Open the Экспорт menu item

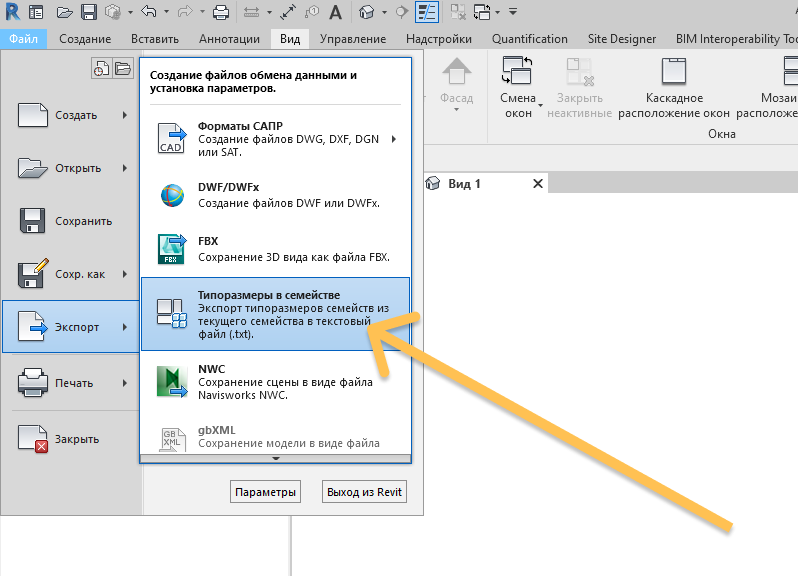click(x=71, y=327)
